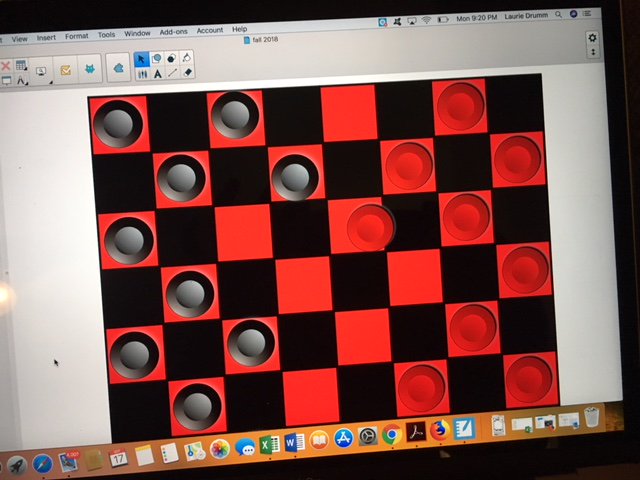Open Launchpad rocket in the Dock
The height and width of the screenshot is (480, 640).
pyautogui.click(x=17, y=466)
